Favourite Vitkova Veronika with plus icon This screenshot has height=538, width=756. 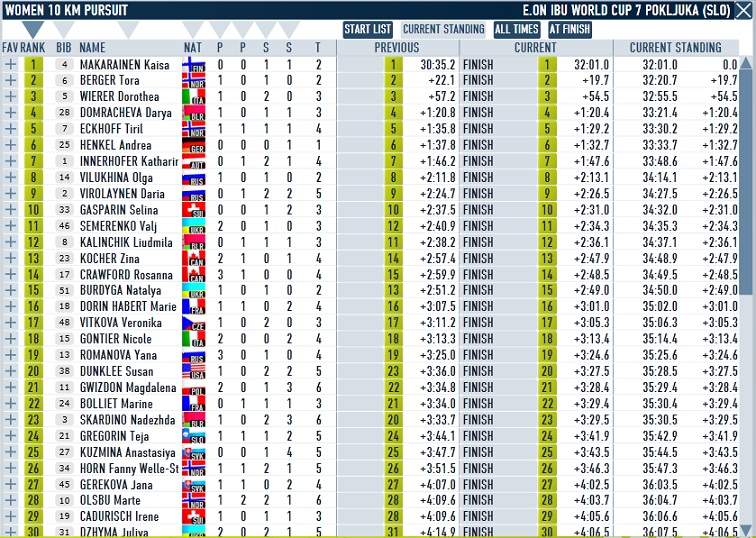point(10,323)
